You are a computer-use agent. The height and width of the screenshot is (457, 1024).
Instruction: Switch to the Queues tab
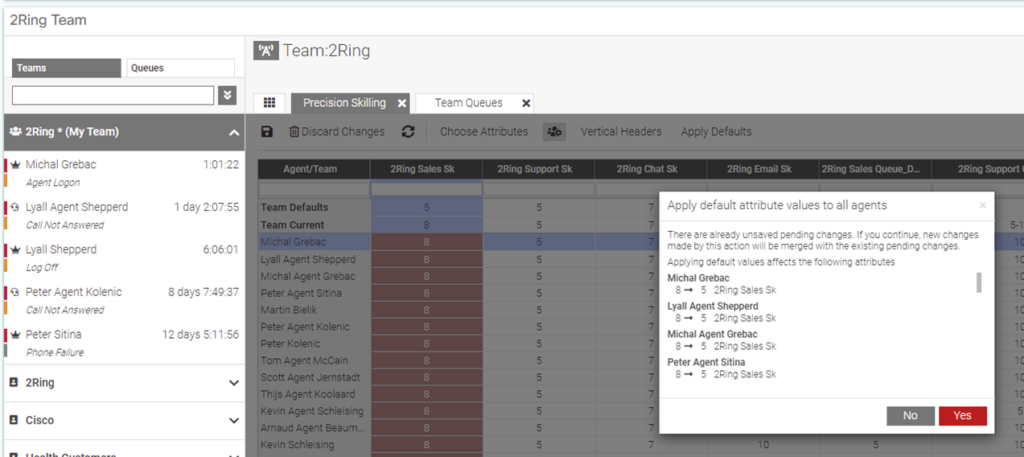180,68
